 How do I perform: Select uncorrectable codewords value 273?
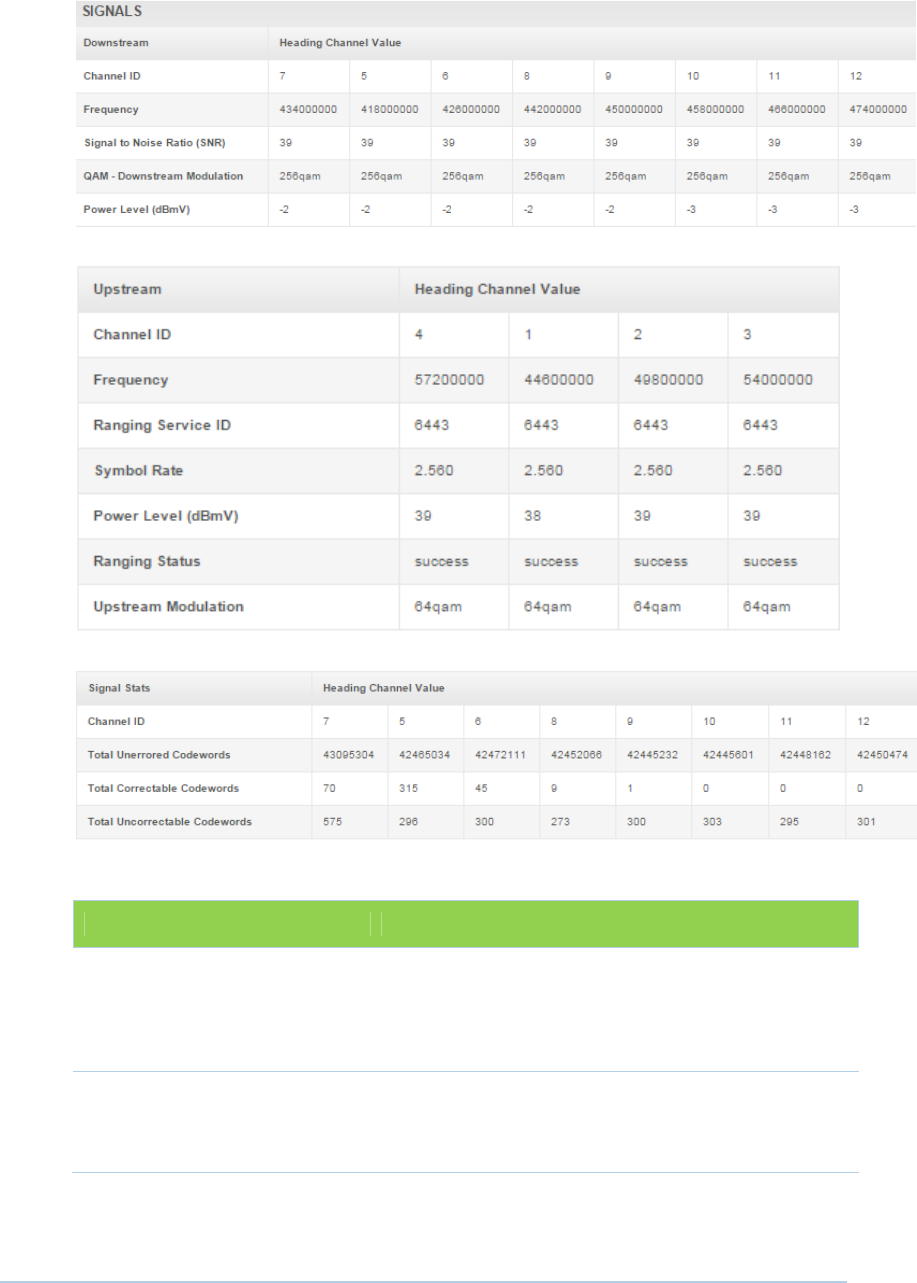tap(561, 821)
